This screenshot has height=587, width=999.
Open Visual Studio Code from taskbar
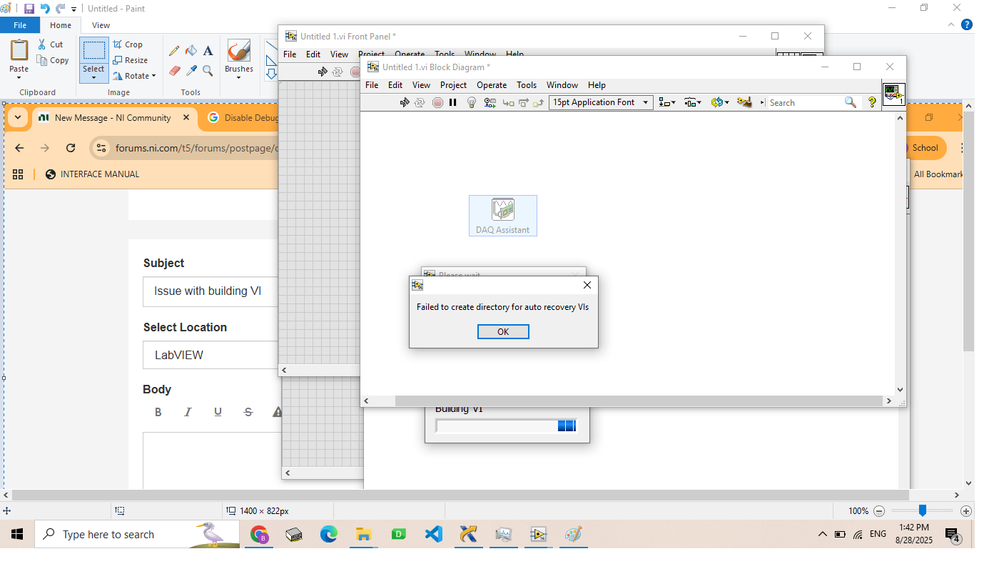434,534
